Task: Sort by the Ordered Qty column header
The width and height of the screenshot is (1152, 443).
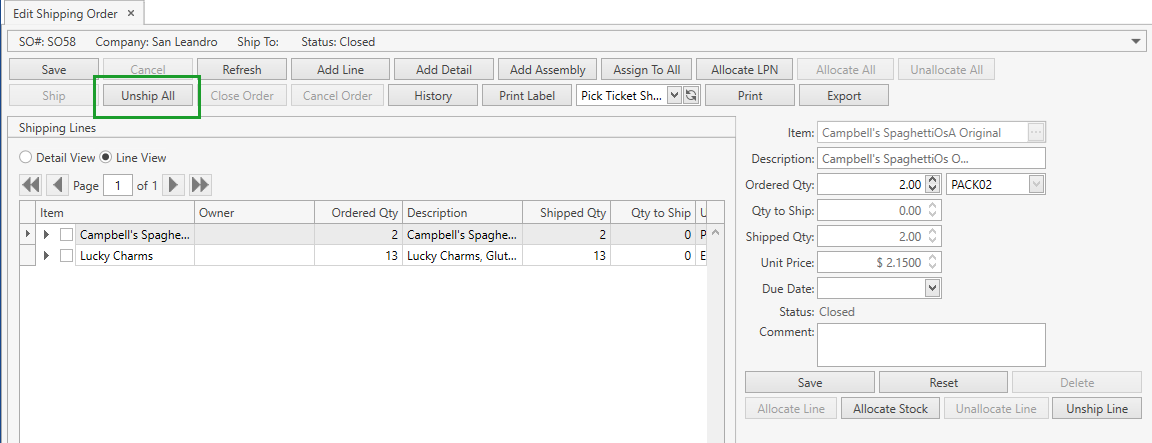Action: coord(357,213)
